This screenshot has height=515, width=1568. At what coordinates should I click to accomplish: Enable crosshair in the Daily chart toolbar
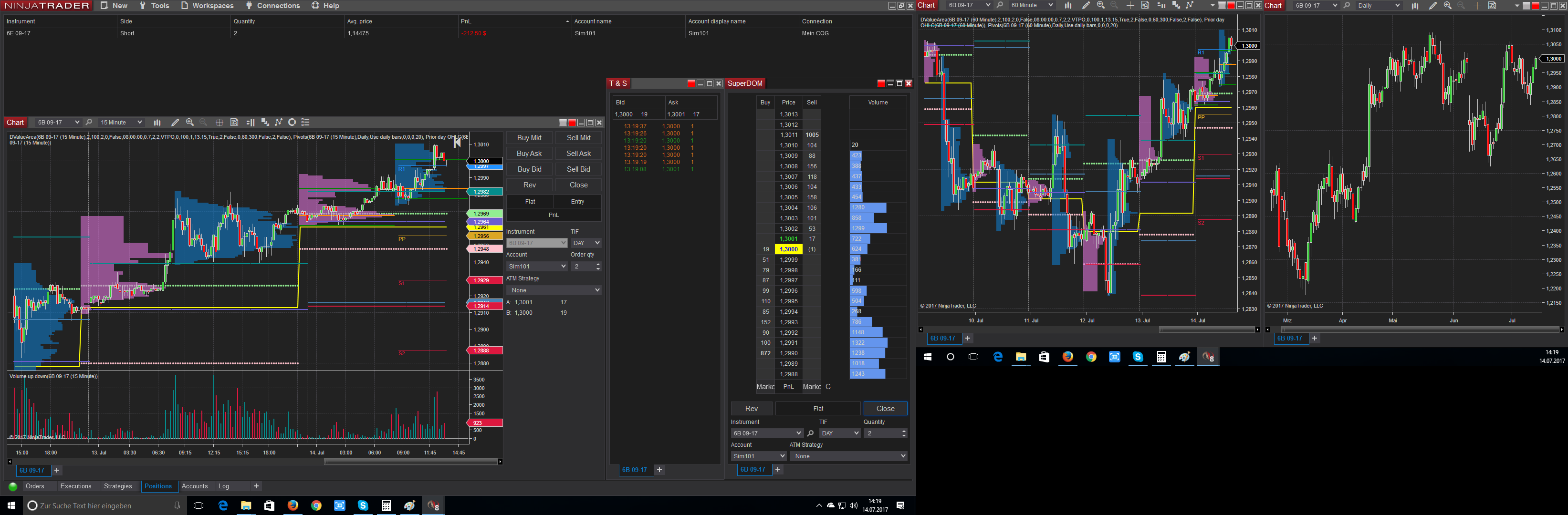click(1477, 5)
